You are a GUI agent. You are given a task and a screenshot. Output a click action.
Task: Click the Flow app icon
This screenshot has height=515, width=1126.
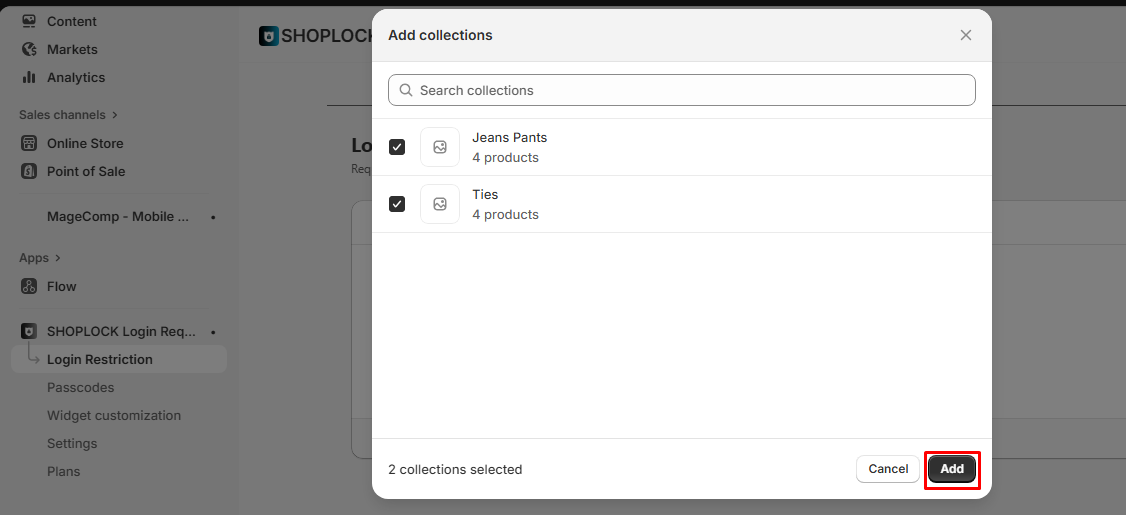point(29,286)
